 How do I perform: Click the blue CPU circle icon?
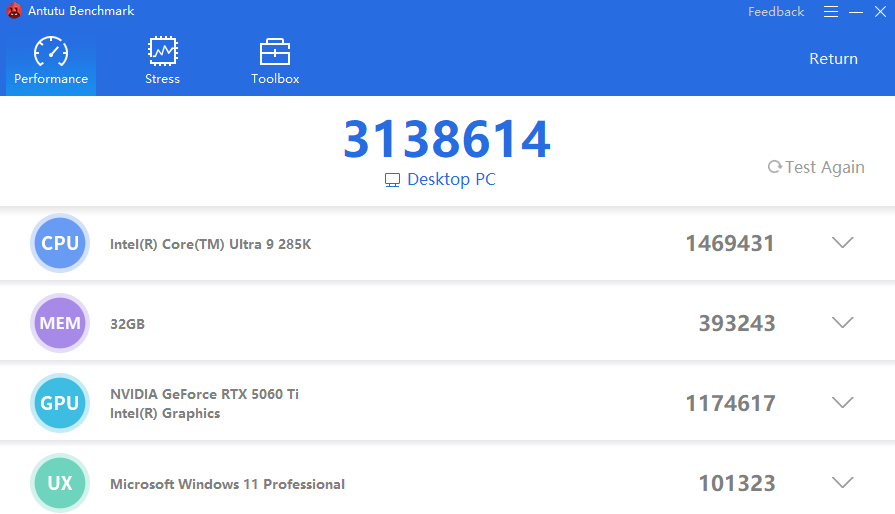pyautogui.click(x=60, y=243)
